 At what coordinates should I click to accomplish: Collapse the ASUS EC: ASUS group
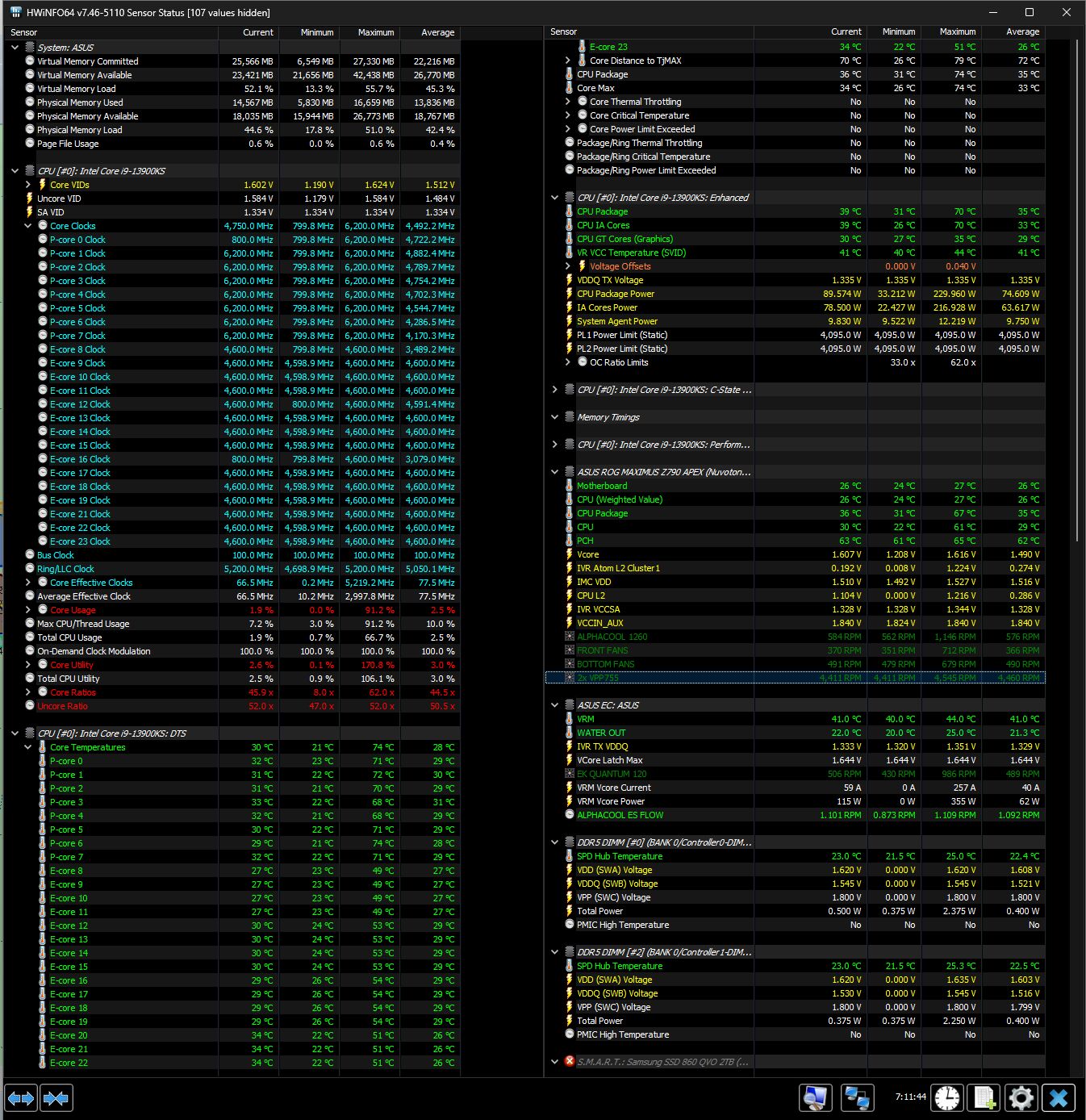(555, 705)
